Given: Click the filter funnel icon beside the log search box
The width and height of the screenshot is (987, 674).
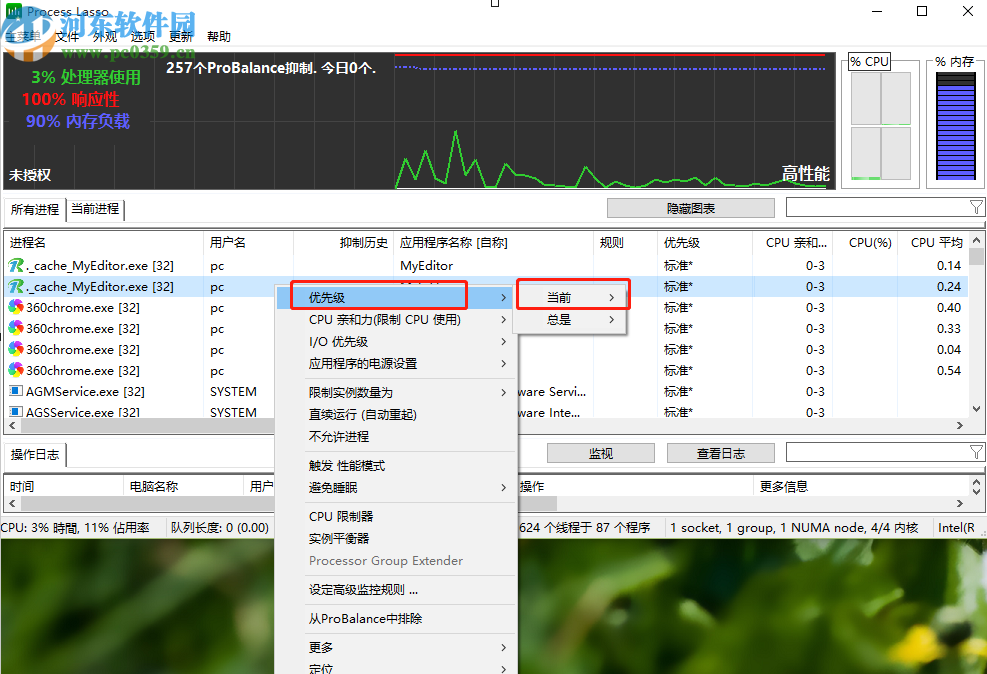Looking at the screenshot, I should 976,452.
